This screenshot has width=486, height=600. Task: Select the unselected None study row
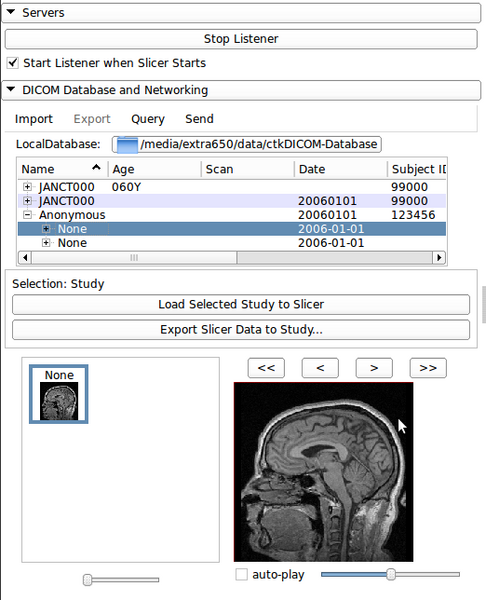(x=232, y=243)
